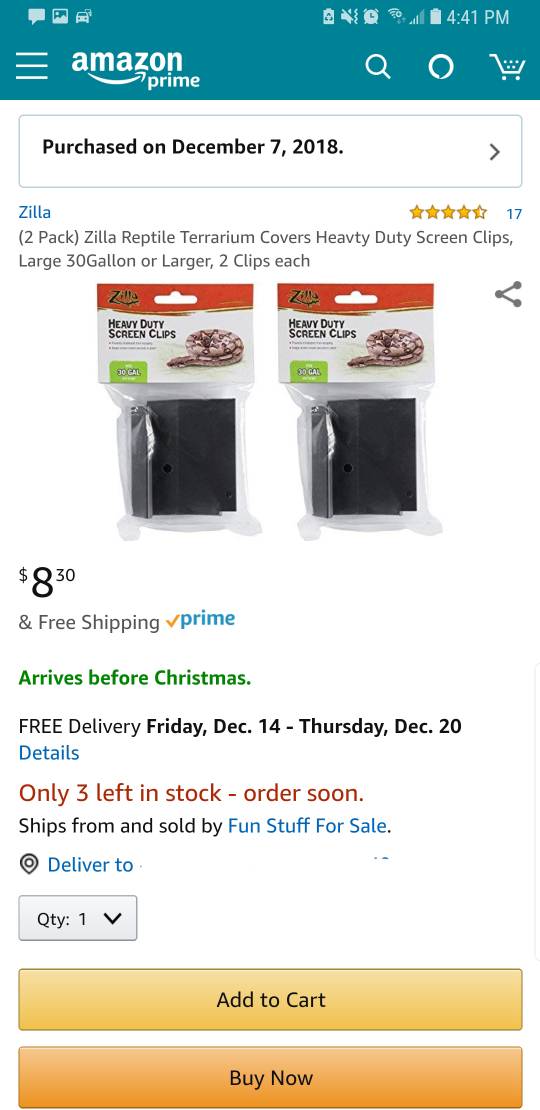Open the search magnifier icon
This screenshot has height=1110, width=540.
tap(377, 67)
